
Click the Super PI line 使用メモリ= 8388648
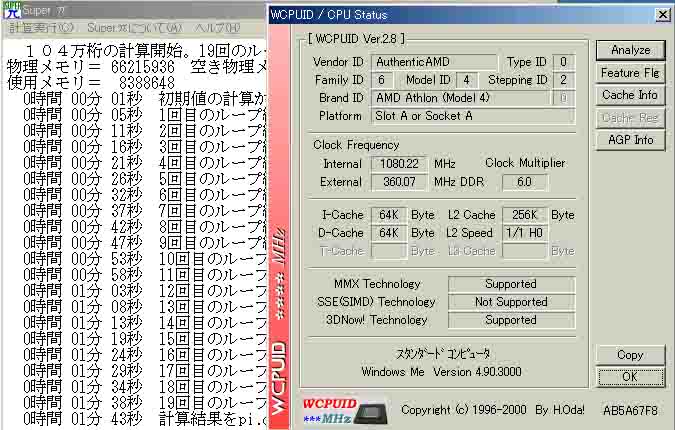click(x=91, y=83)
